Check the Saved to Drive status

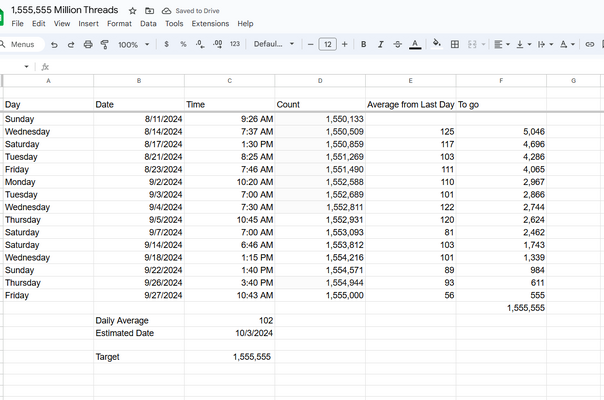[x=191, y=11]
